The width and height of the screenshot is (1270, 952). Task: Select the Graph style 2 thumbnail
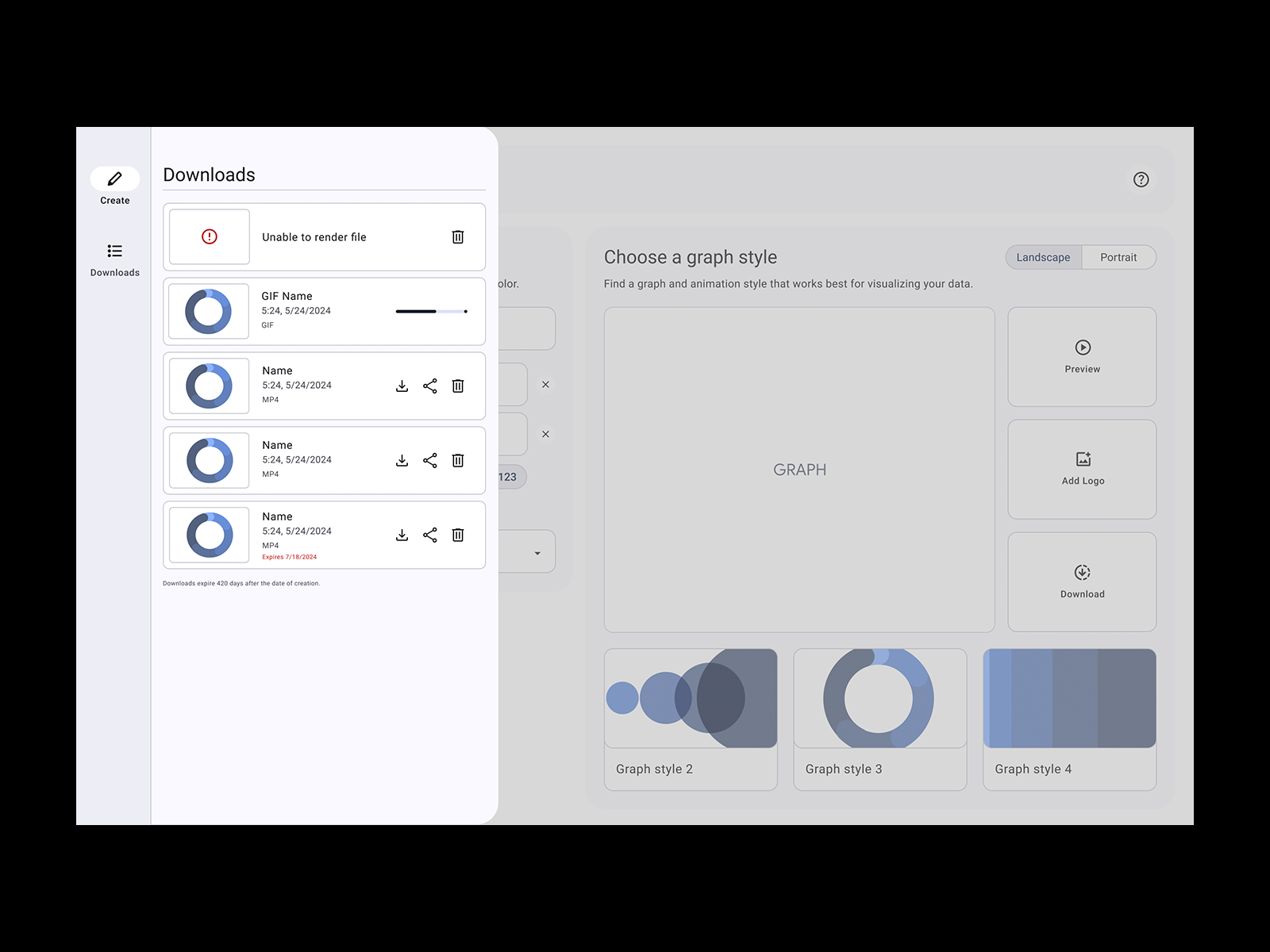(x=691, y=699)
